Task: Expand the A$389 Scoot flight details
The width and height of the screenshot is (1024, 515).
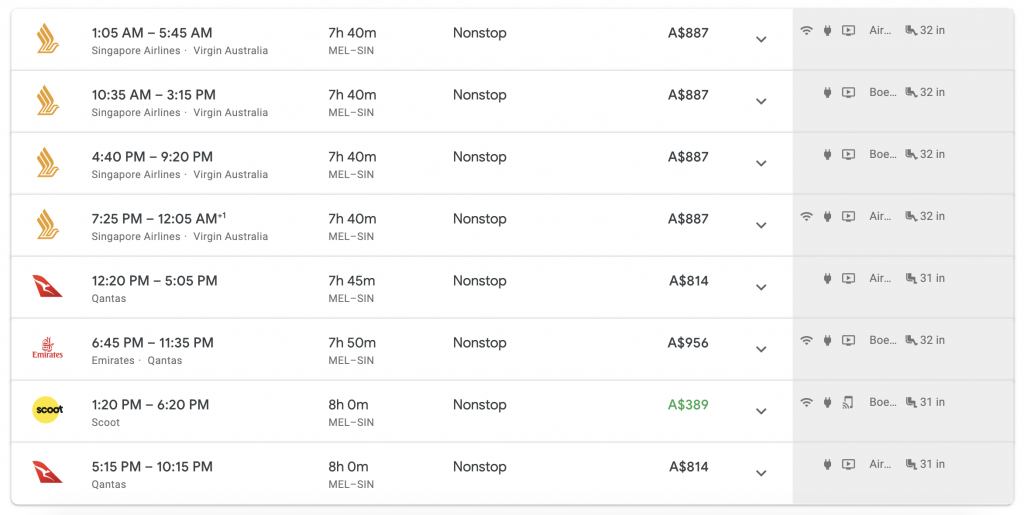Action: click(761, 411)
